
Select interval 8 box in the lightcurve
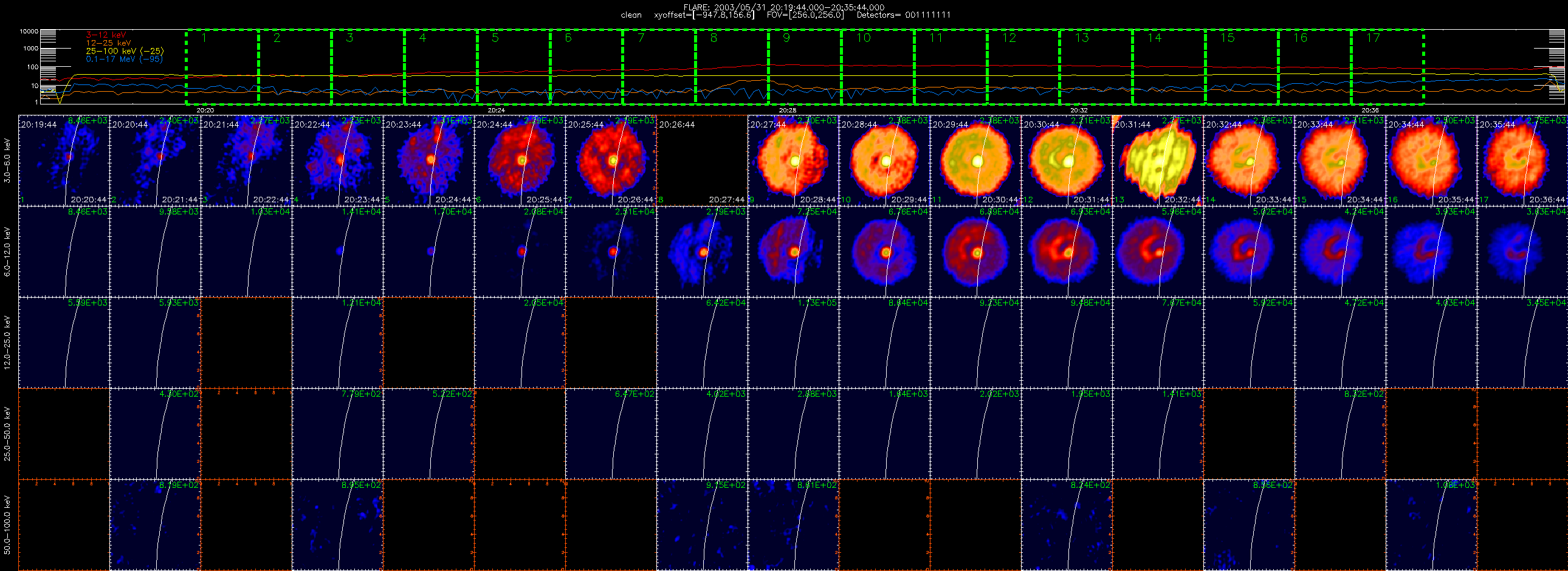pos(732,67)
